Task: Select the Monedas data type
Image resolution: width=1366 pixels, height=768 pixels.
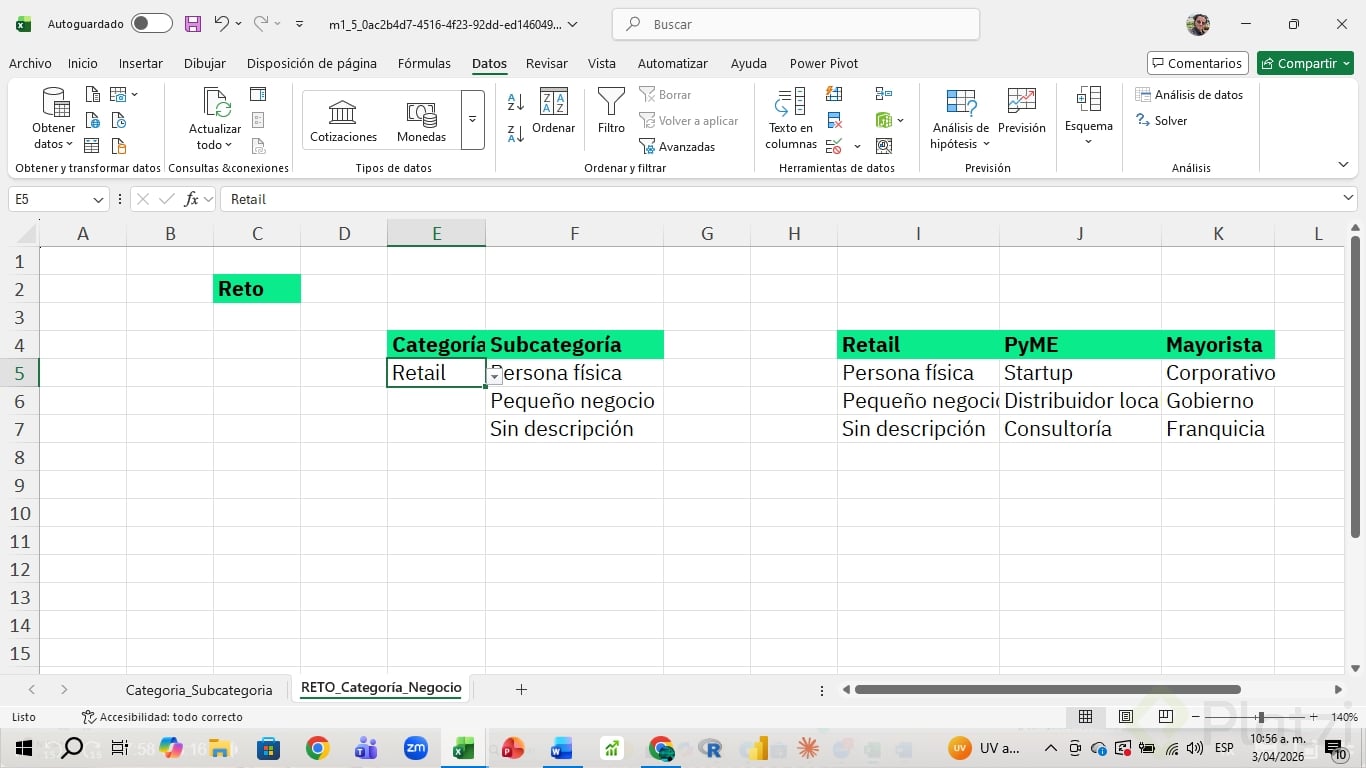Action: (421, 121)
